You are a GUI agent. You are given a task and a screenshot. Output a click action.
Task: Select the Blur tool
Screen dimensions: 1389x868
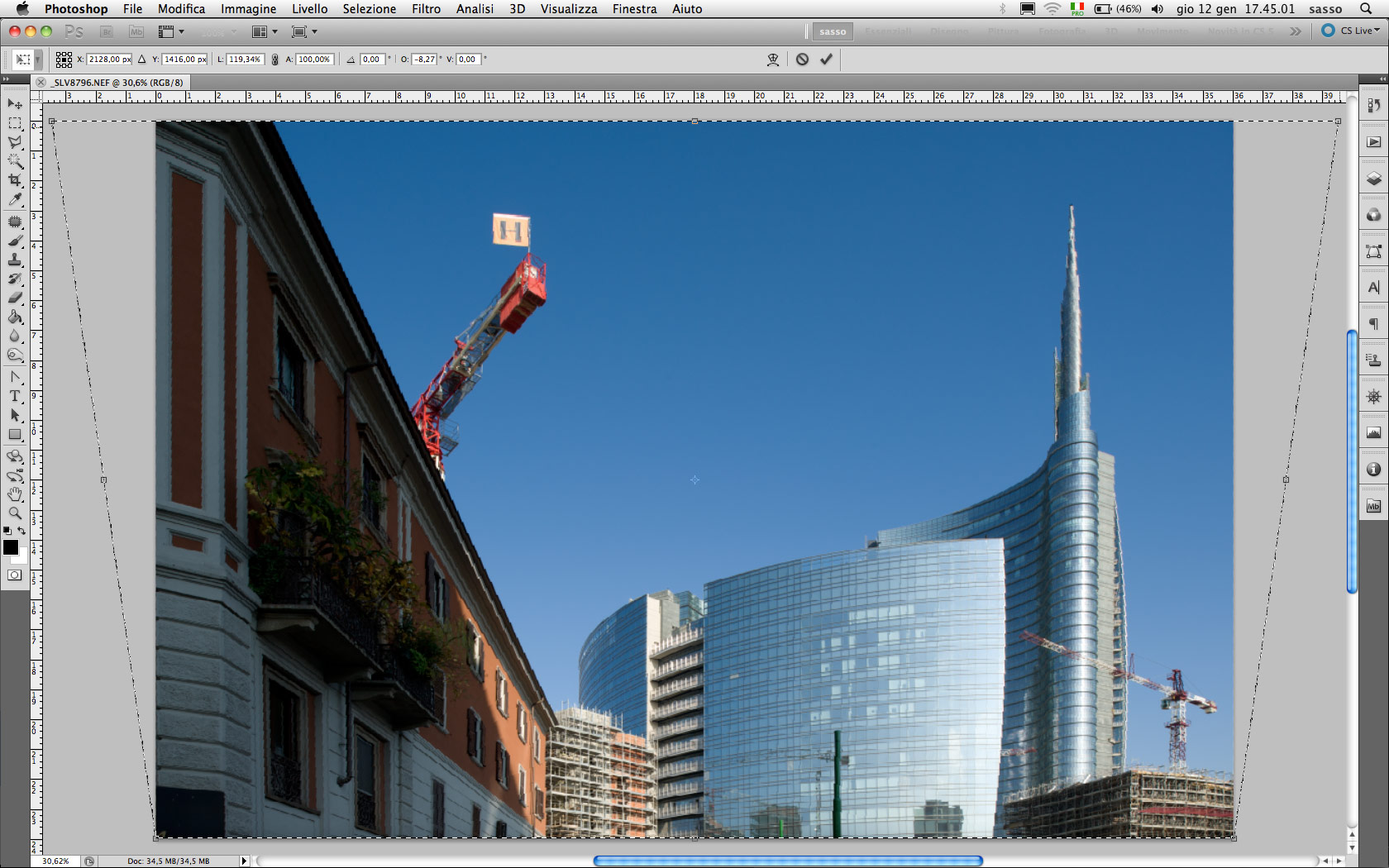15,336
